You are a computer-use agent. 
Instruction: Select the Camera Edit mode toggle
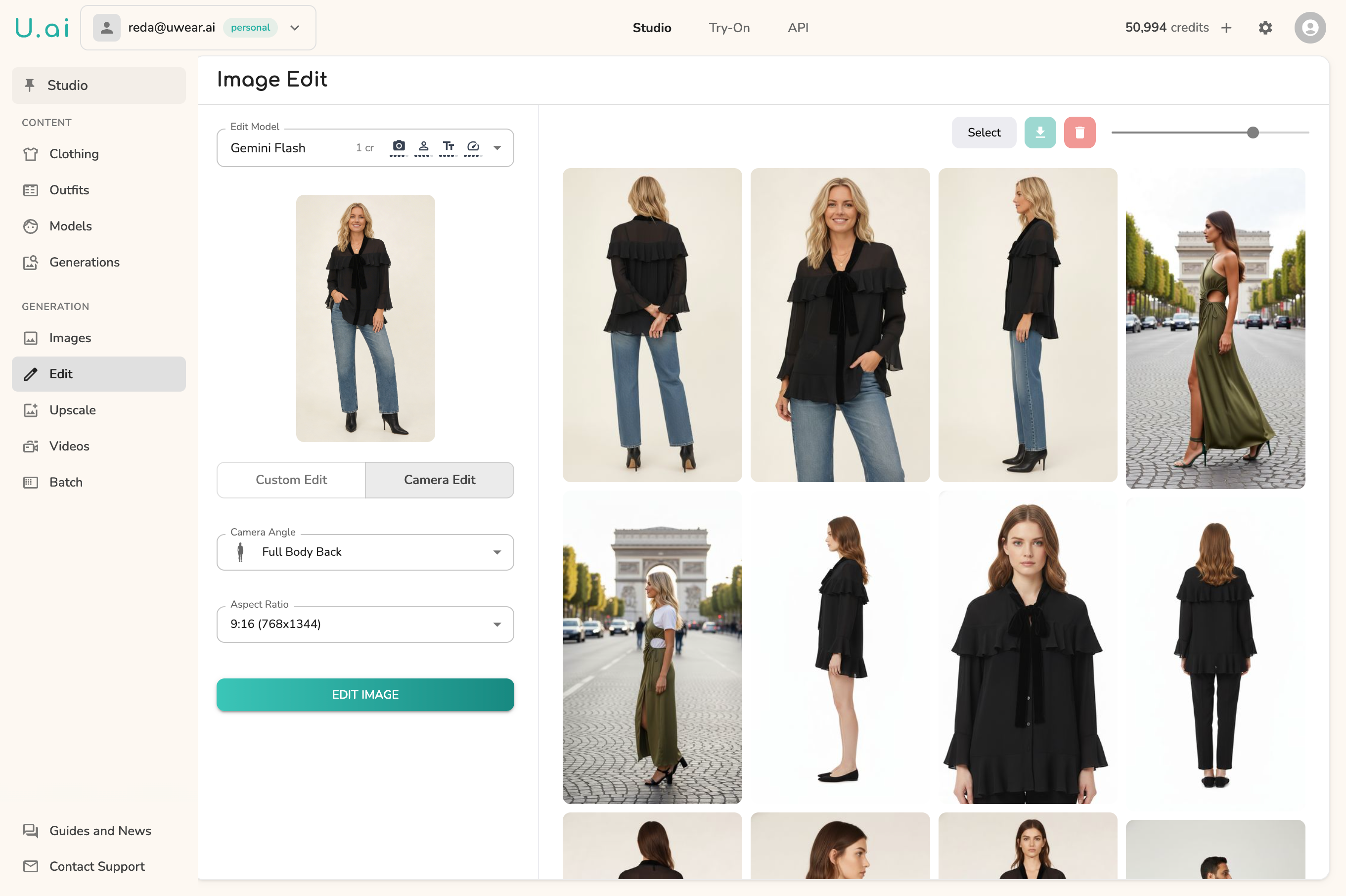click(x=439, y=480)
